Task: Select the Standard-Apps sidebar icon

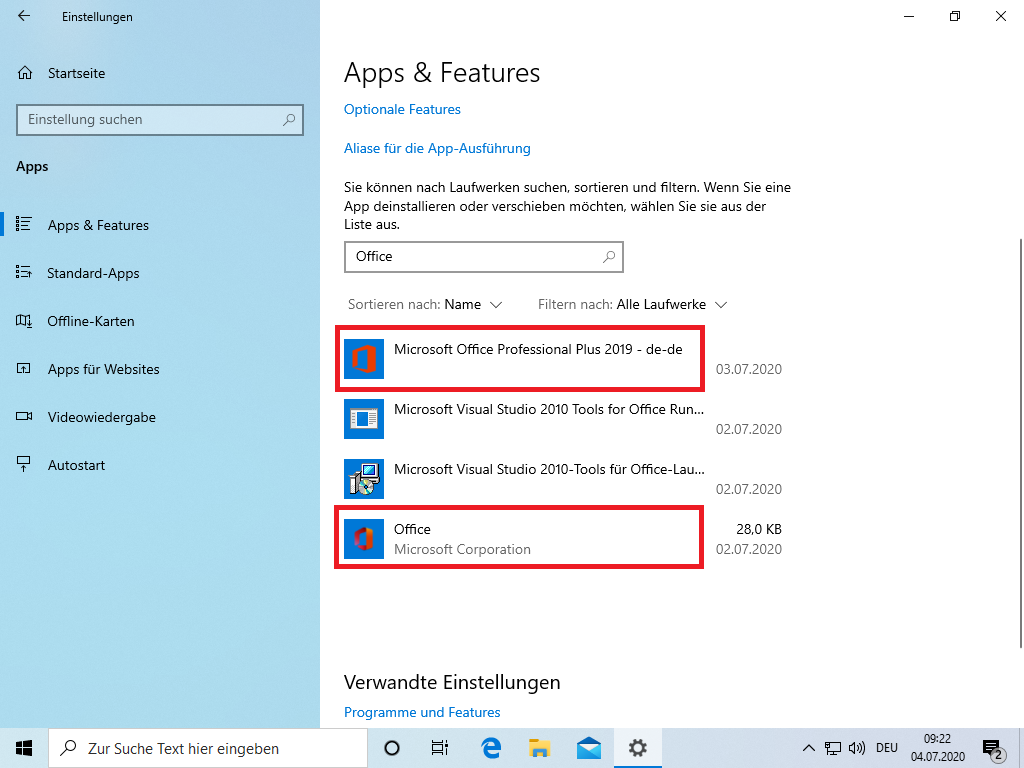Action: (24, 272)
